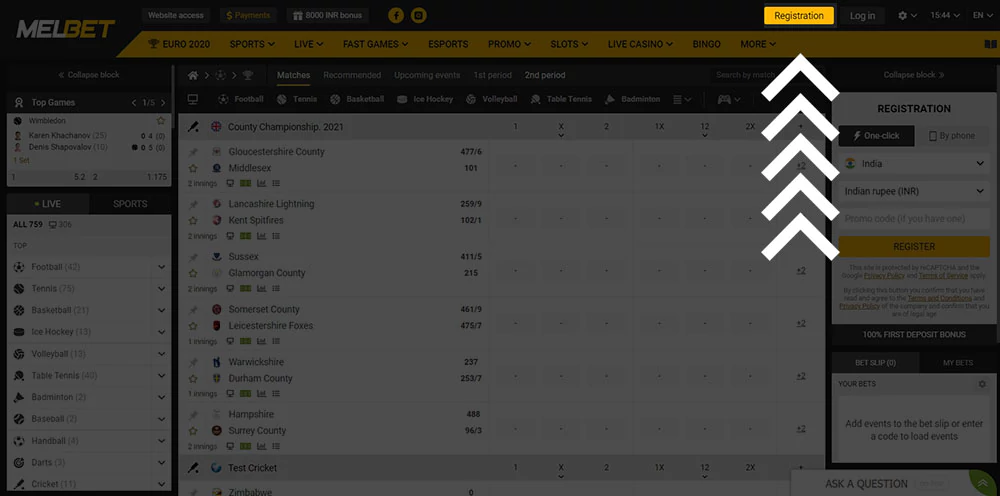
Task: Open the Instagram social link icon
Action: coord(418,15)
